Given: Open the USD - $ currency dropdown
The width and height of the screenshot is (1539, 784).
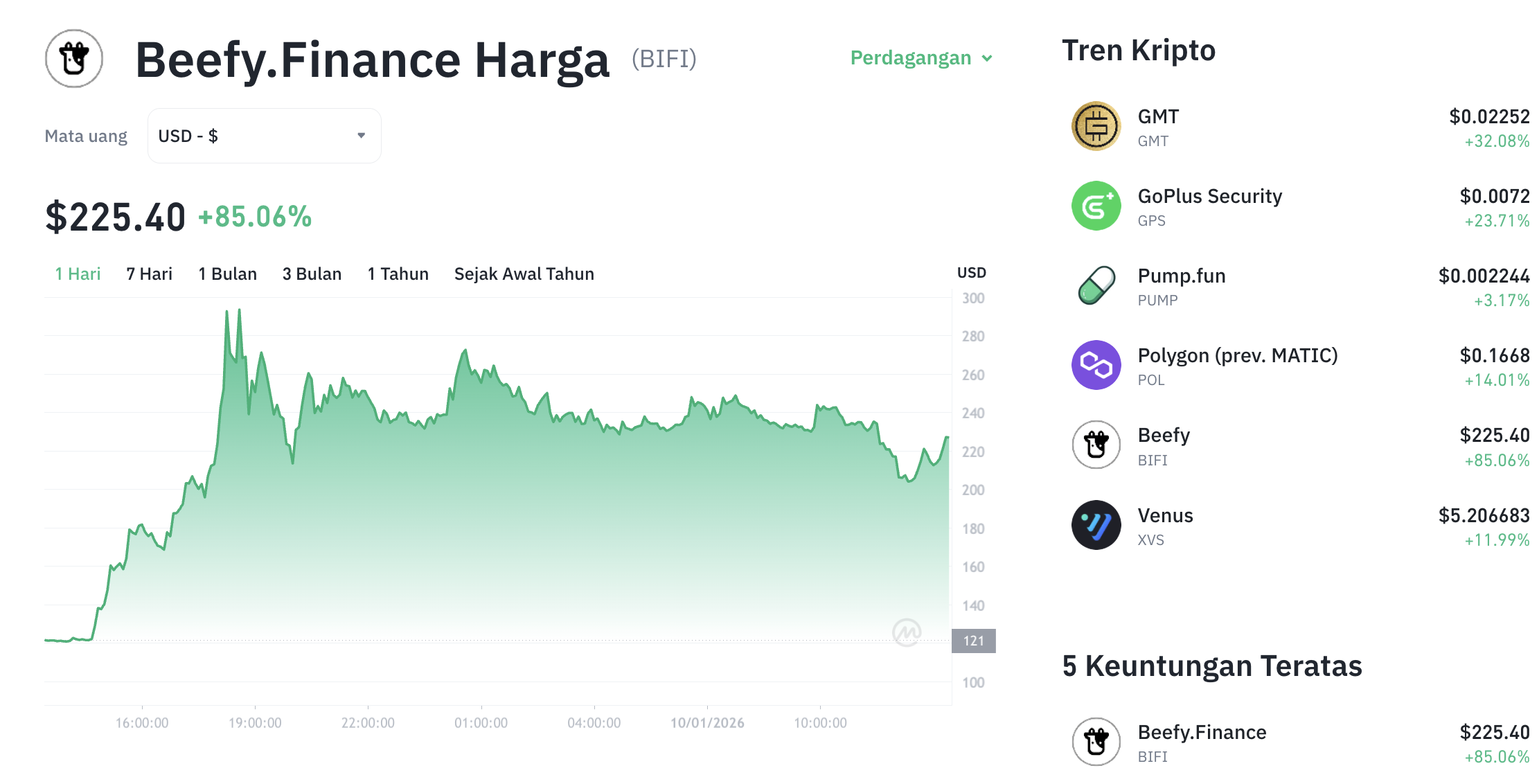Looking at the screenshot, I should click(x=263, y=136).
